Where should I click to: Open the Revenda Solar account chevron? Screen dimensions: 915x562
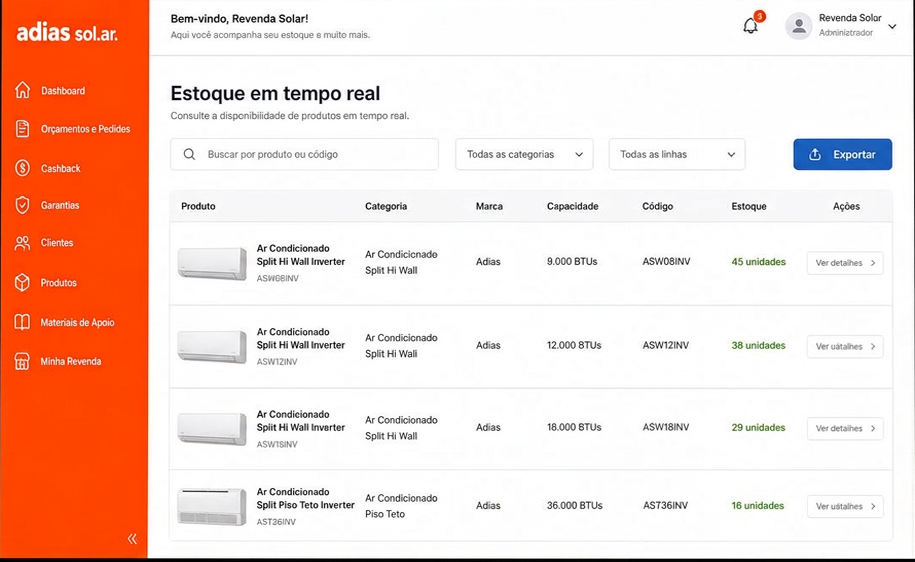coord(892,26)
